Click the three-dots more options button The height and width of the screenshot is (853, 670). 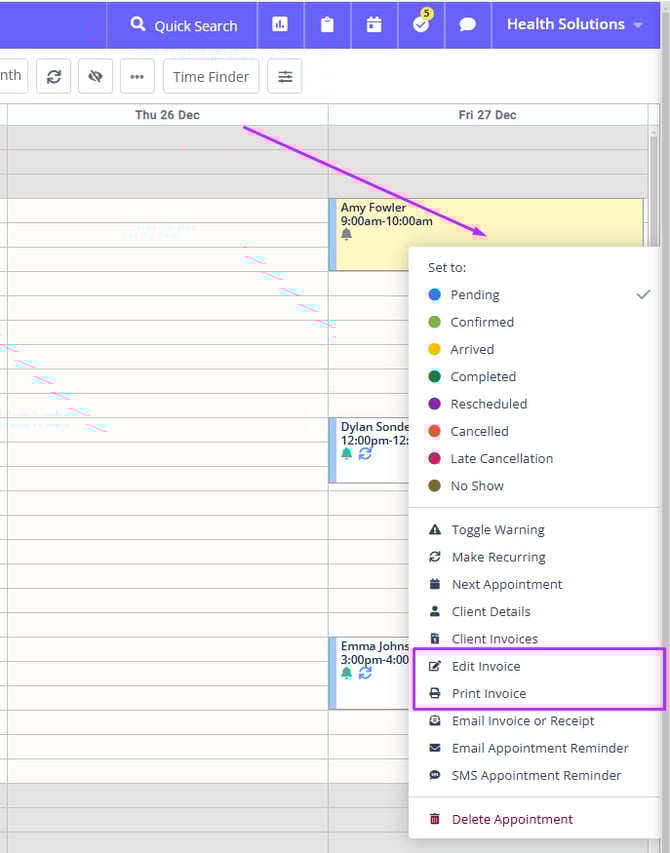137,76
